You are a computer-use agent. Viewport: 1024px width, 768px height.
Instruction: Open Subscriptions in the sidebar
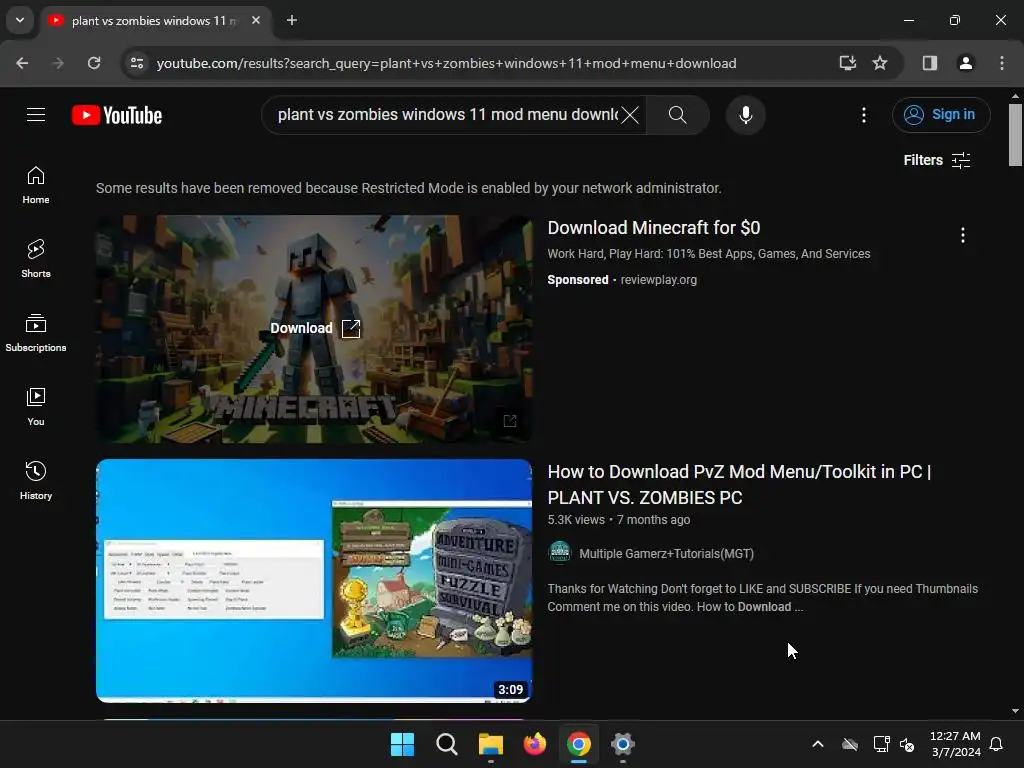pos(36,332)
